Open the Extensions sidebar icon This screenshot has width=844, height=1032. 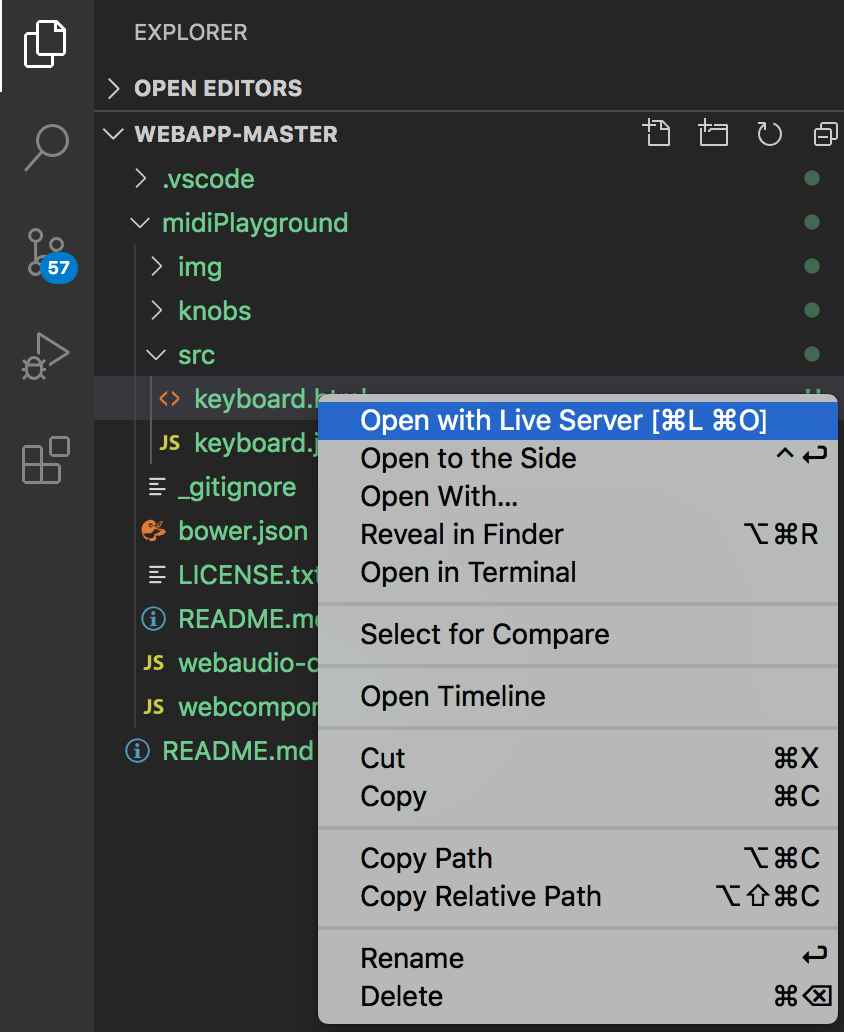44,458
